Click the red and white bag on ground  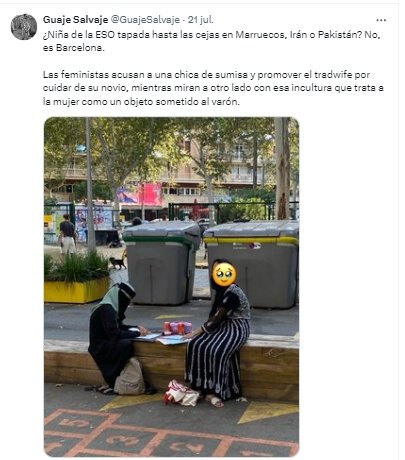point(182,393)
